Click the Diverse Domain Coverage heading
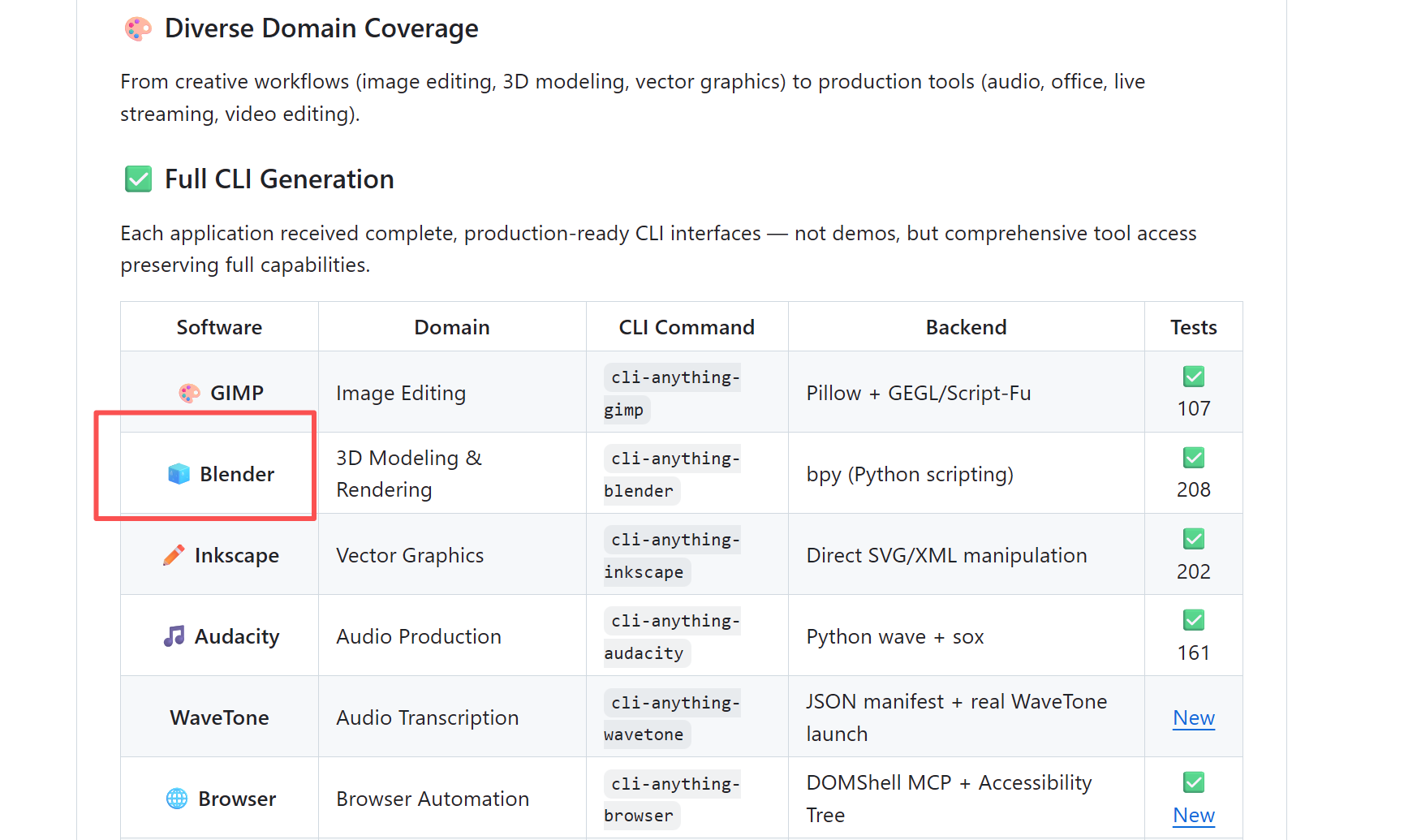 click(x=321, y=28)
